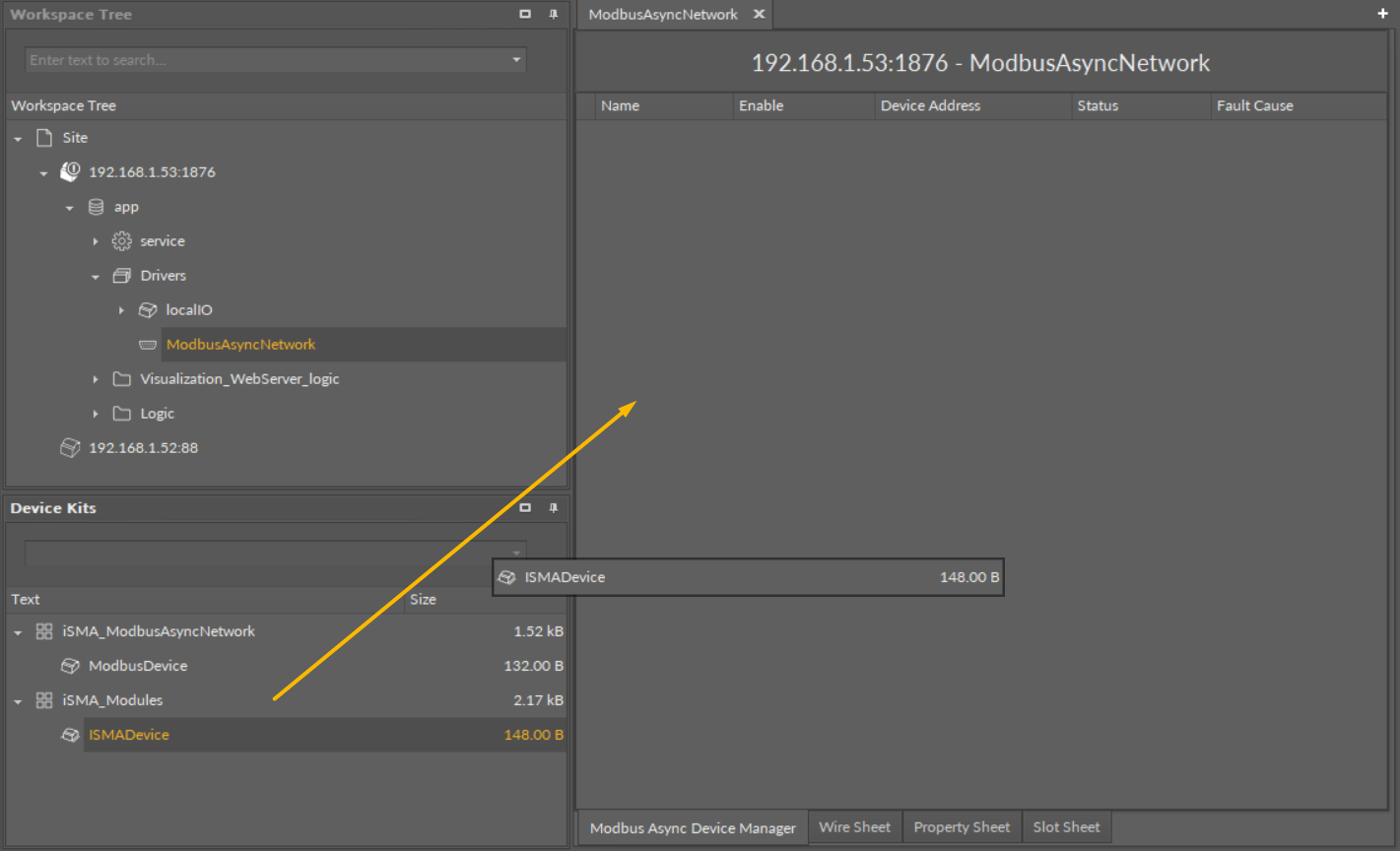Click the service gear icon

[x=122, y=241]
